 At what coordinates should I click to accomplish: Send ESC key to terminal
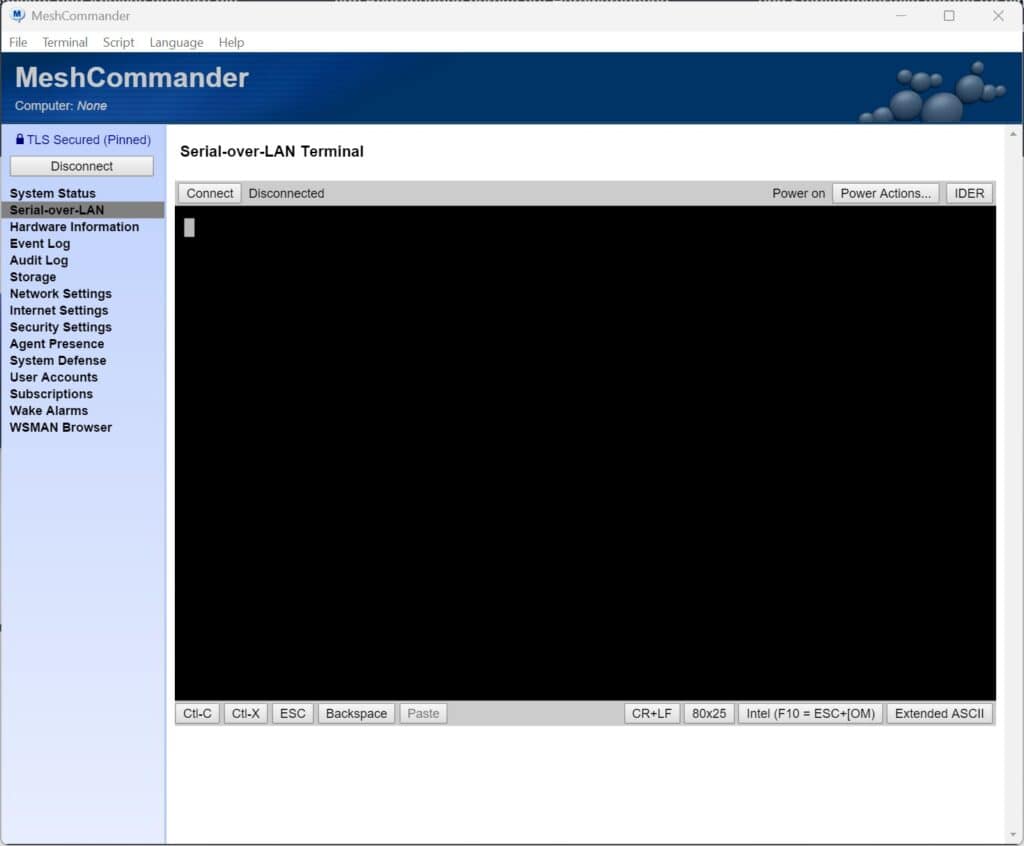click(293, 713)
